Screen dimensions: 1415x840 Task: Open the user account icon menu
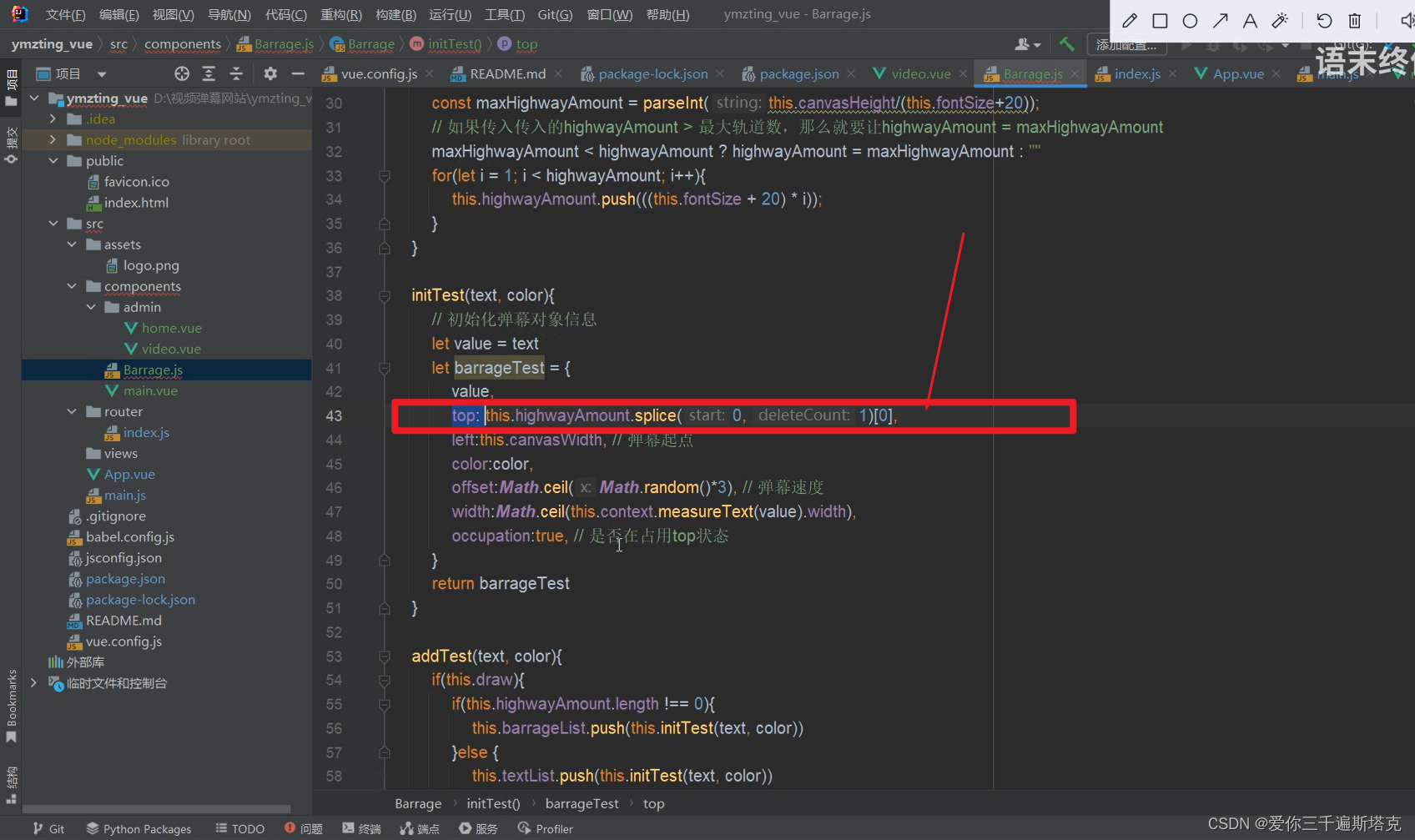tap(1027, 44)
